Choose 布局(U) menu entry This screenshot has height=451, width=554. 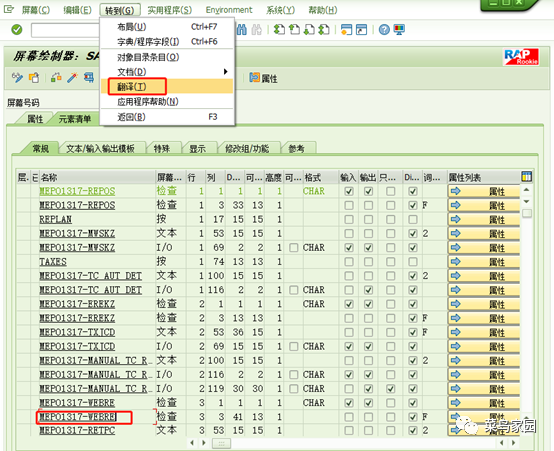[167, 27]
